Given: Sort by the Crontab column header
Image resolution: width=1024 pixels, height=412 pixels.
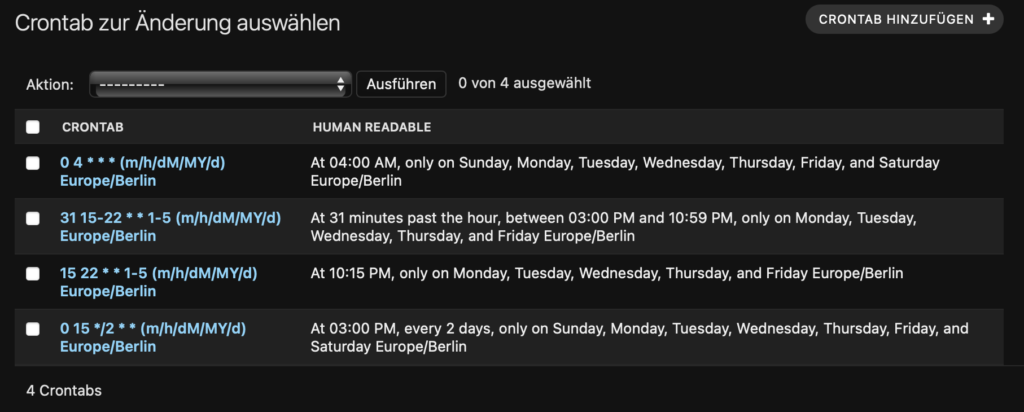Looking at the screenshot, I should [92, 128].
